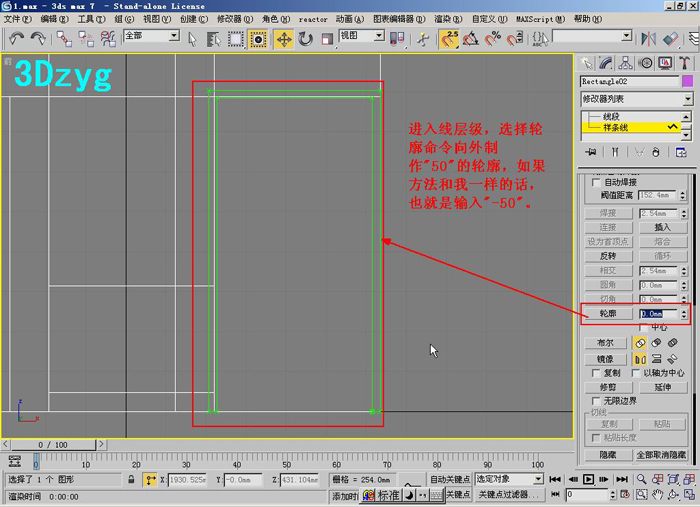This screenshot has height=507, width=700.
Task: Open the 编辑(E) menu
Action: click(x=54, y=19)
